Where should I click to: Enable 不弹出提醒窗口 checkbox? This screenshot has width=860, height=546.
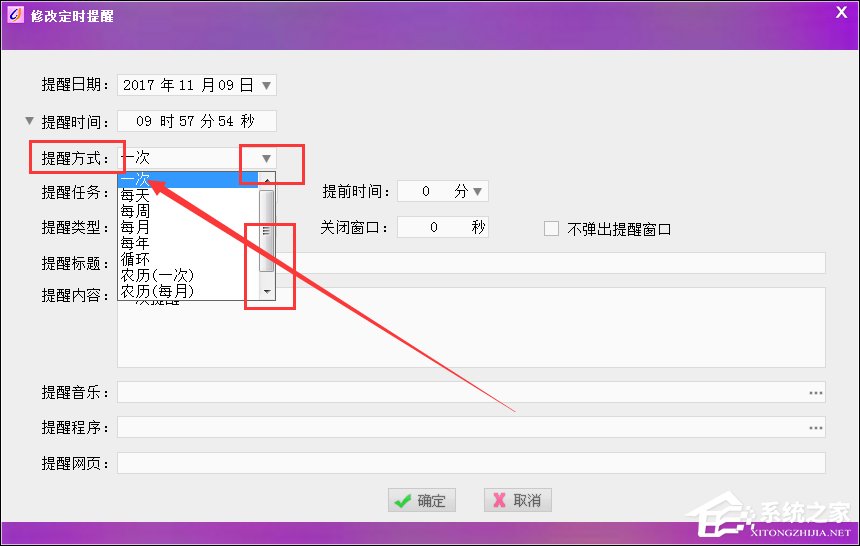[551, 228]
